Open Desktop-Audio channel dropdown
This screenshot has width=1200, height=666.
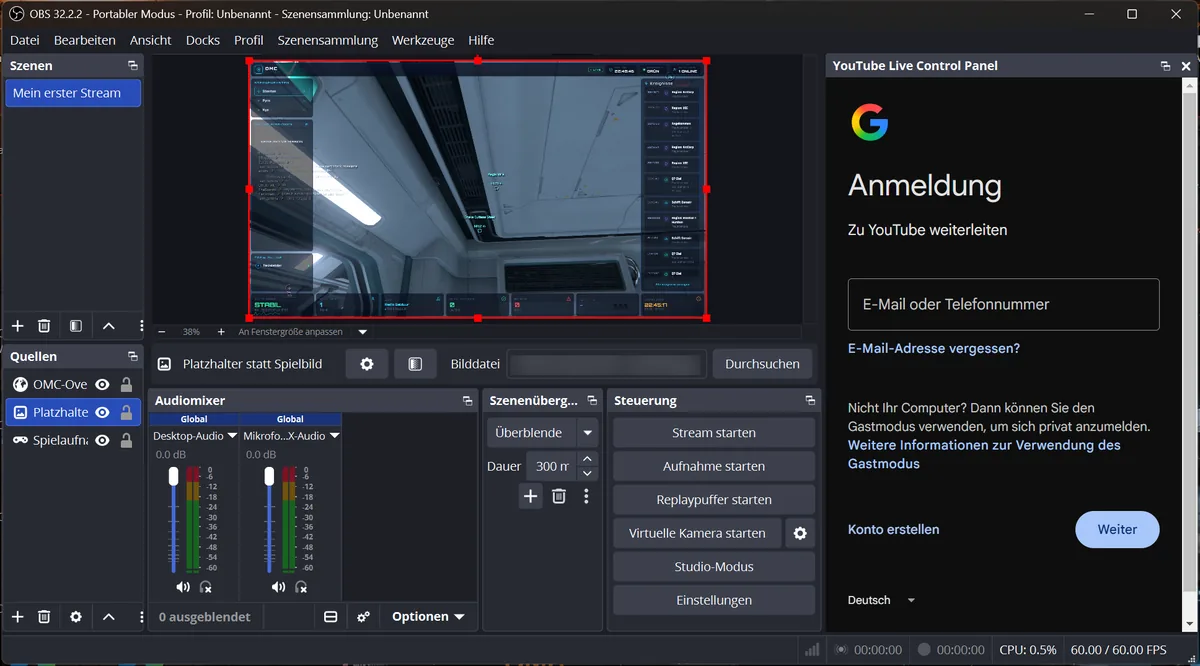coord(232,436)
